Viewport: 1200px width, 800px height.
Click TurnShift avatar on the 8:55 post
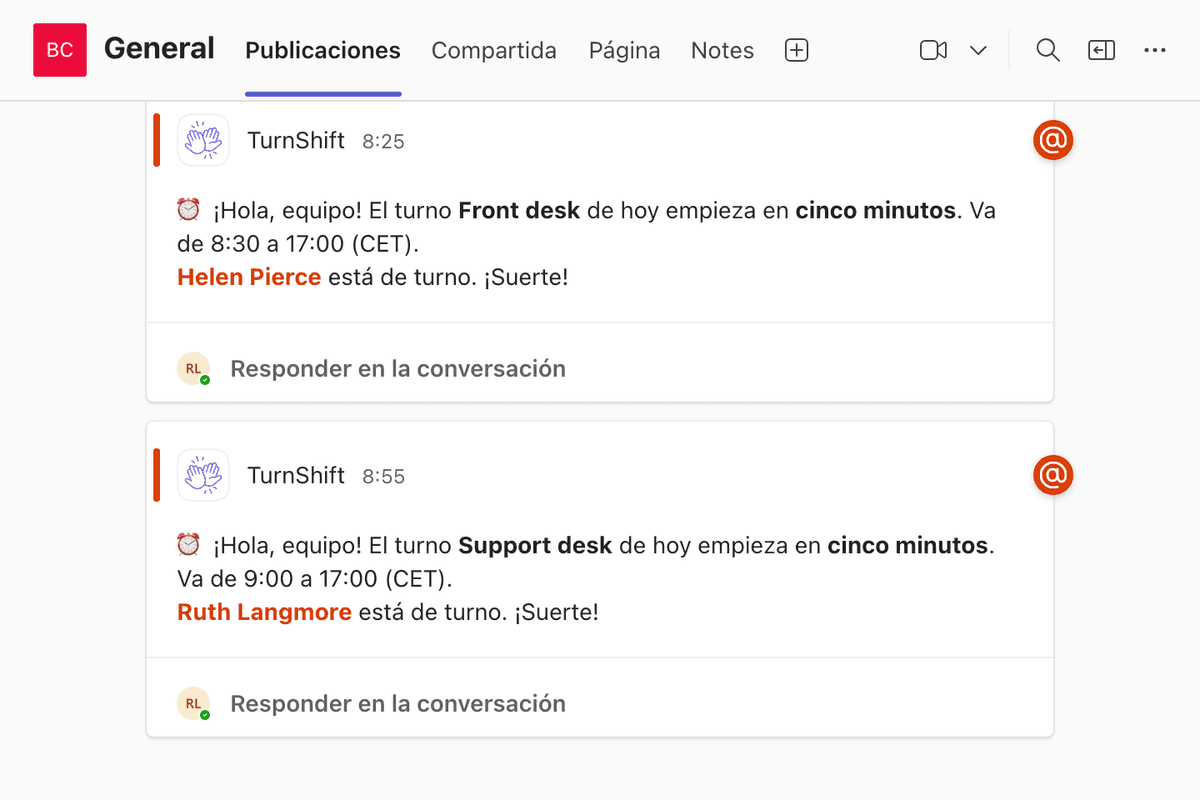click(x=203, y=475)
